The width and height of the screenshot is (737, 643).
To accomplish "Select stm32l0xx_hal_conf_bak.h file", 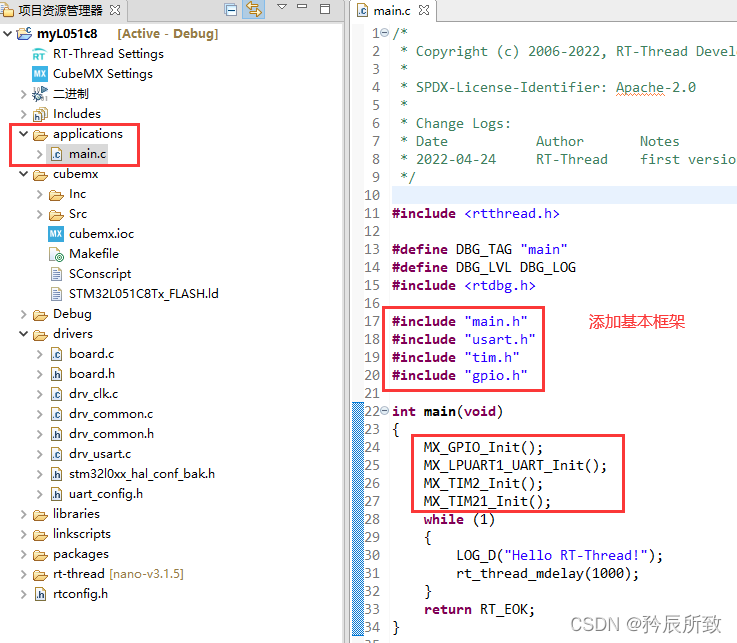I will 141,474.
